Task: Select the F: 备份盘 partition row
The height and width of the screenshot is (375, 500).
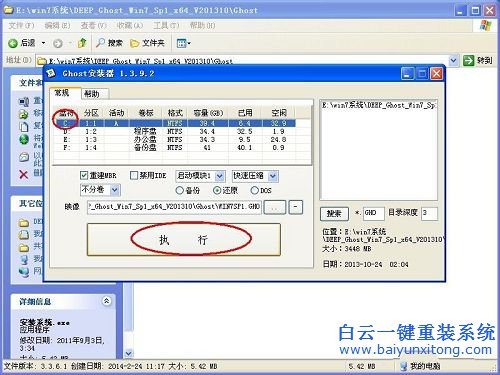Action: click(x=175, y=147)
